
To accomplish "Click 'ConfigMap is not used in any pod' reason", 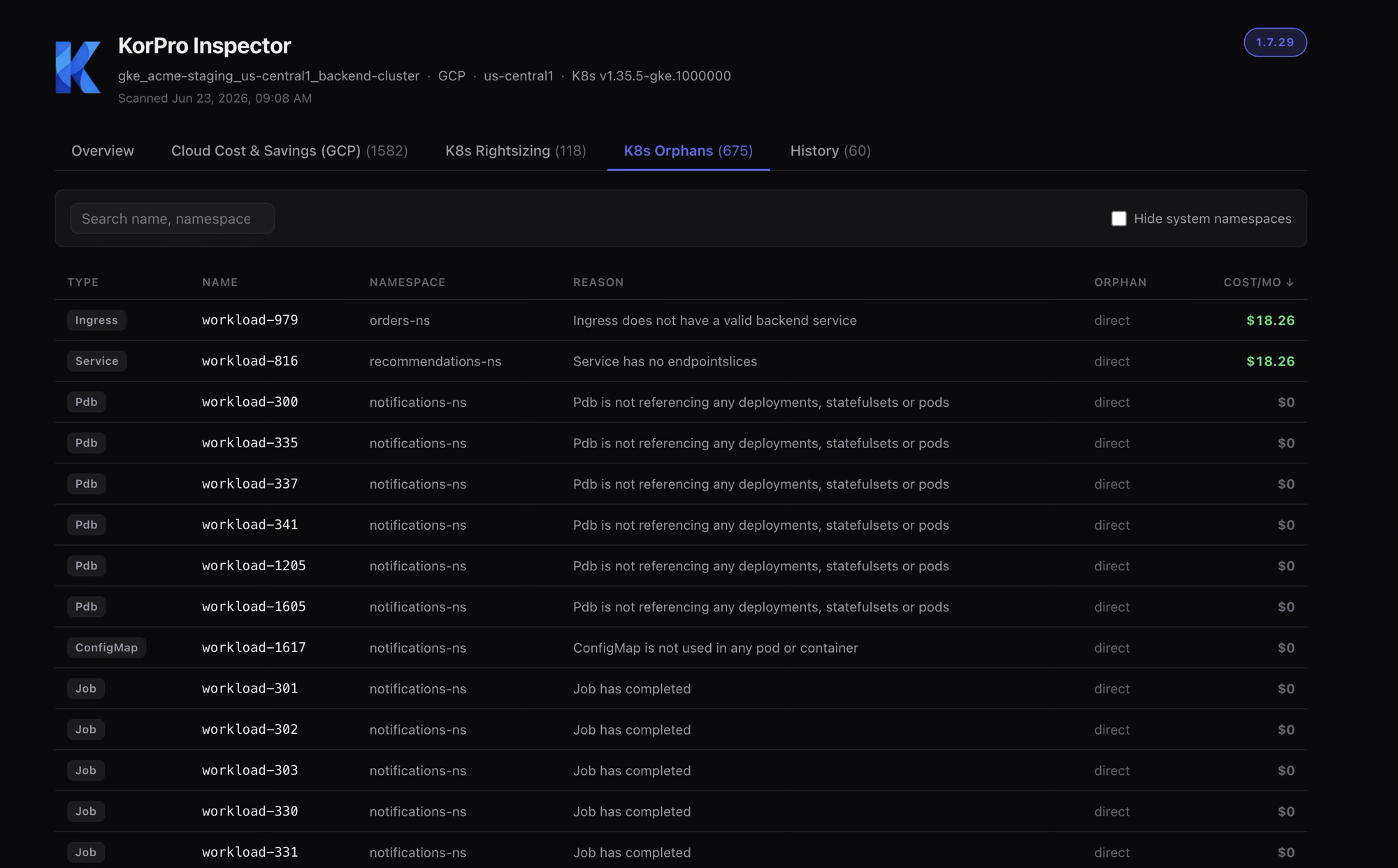I will (x=716, y=648).
